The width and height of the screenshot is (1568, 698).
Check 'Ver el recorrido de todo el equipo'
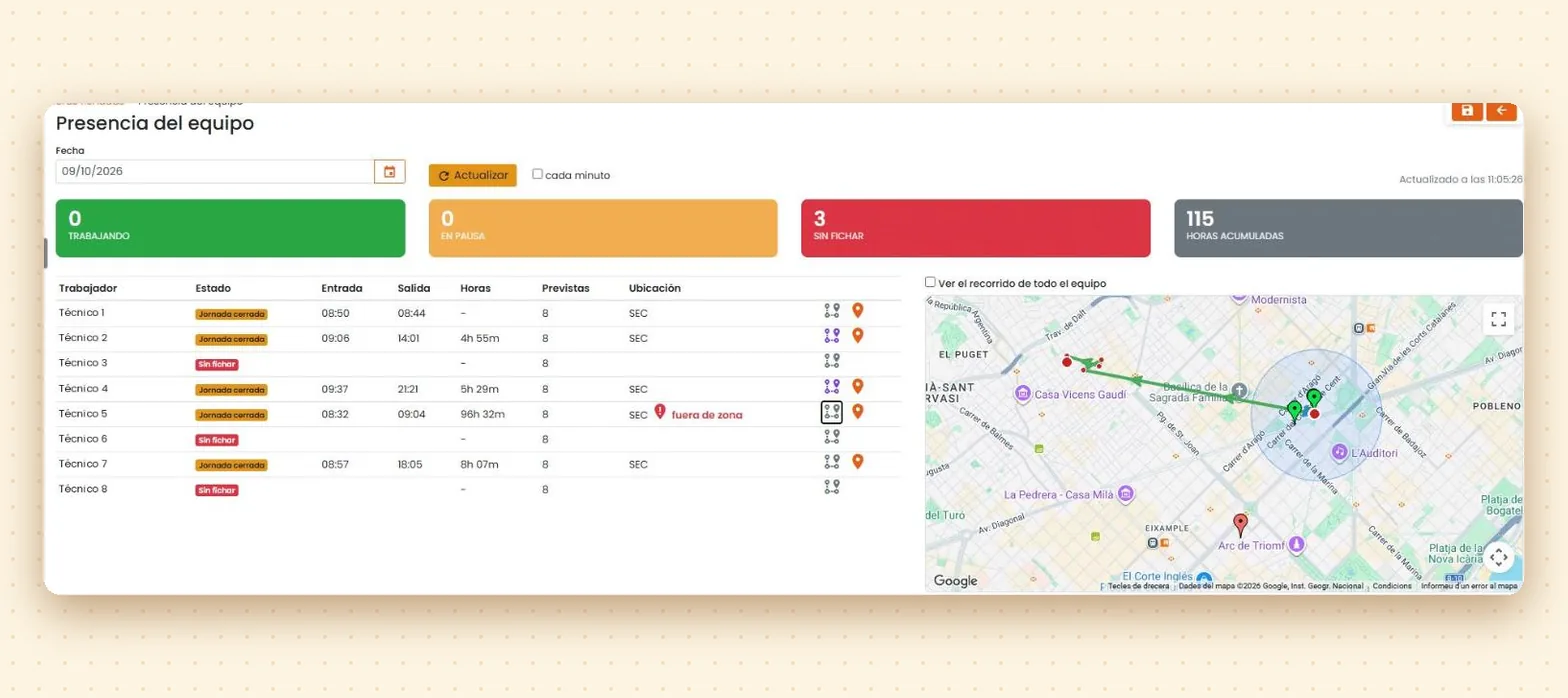point(931,282)
